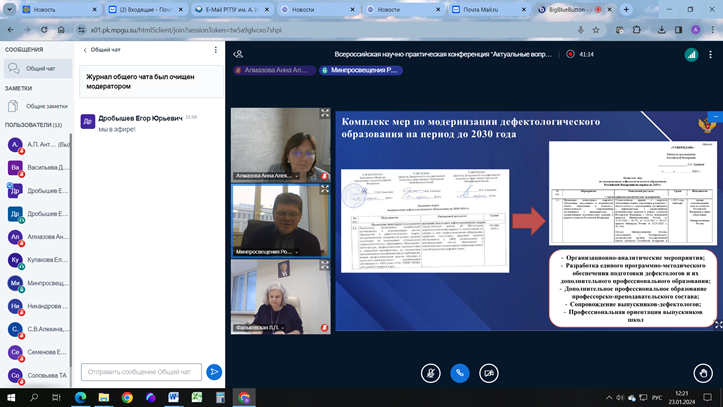Click the message input field in chat
This screenshot has width=723, height=407.
tap(140, 372)
